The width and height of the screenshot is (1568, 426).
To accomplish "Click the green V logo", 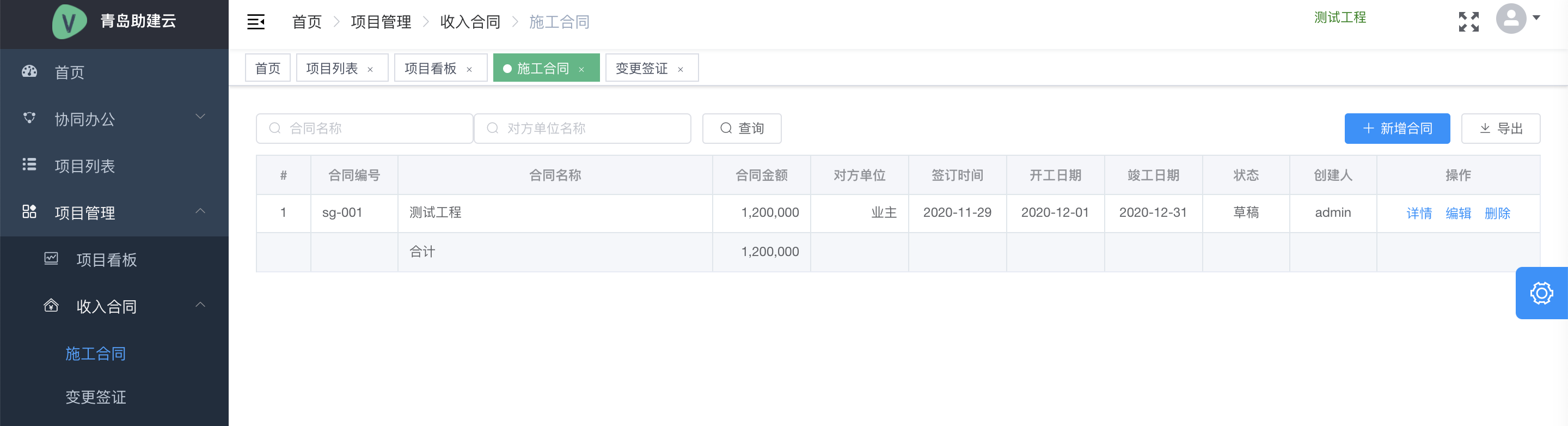I will coord(69,22).
